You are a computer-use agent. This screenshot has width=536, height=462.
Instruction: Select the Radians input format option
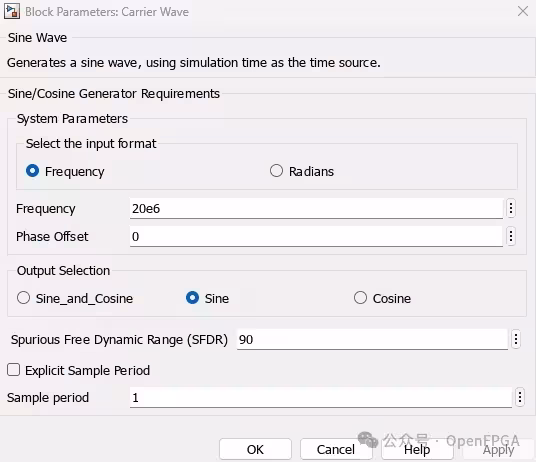coord(276,171)
